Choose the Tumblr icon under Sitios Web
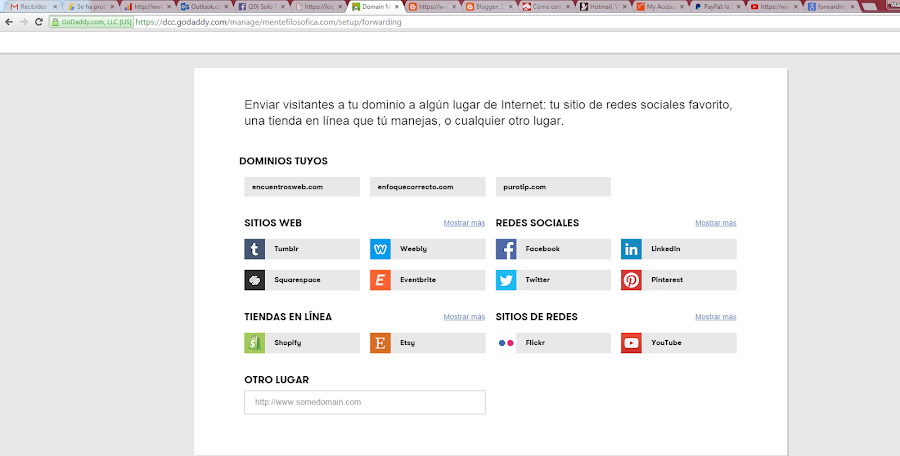900x456 pixels. (254, 249)
